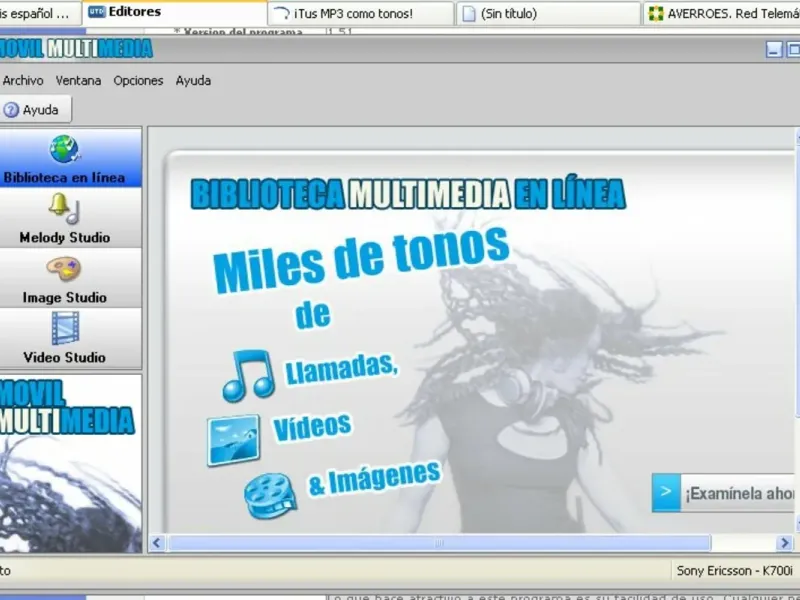Open the Ventana menu
Image resolution: width=800 pixels, height=600 pixels.
pos(78,81)
